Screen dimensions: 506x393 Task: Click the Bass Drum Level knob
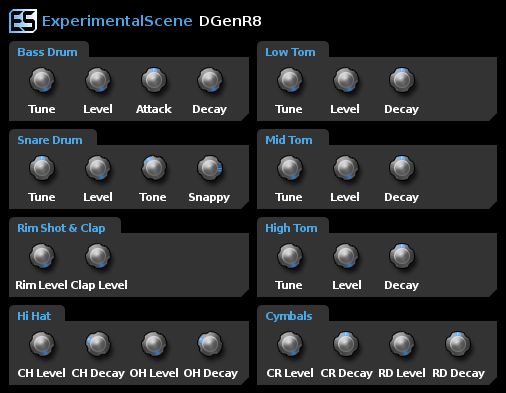pyautogui.click(x=98, y=80)
